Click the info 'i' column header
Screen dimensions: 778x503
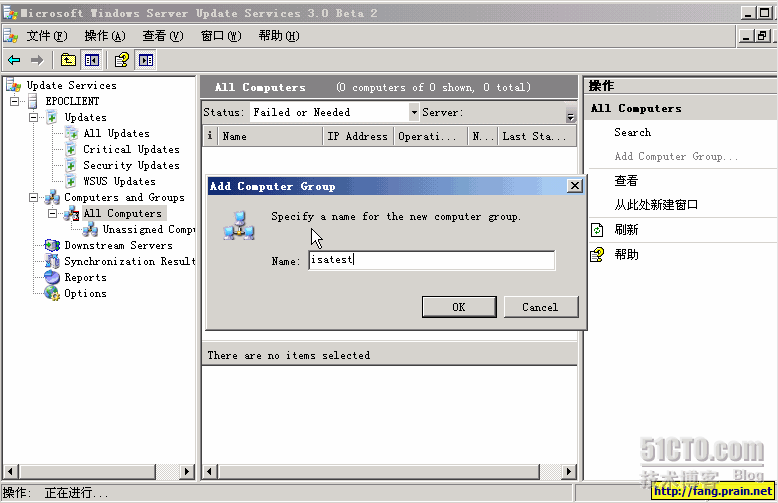coord(210,136)
